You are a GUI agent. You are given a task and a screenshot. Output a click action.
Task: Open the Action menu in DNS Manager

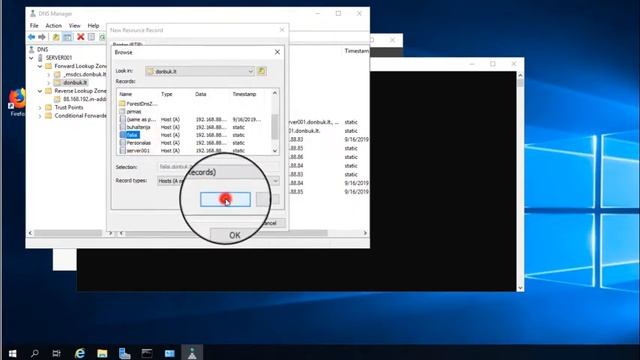pyautogui.click(x=53, y=26)
